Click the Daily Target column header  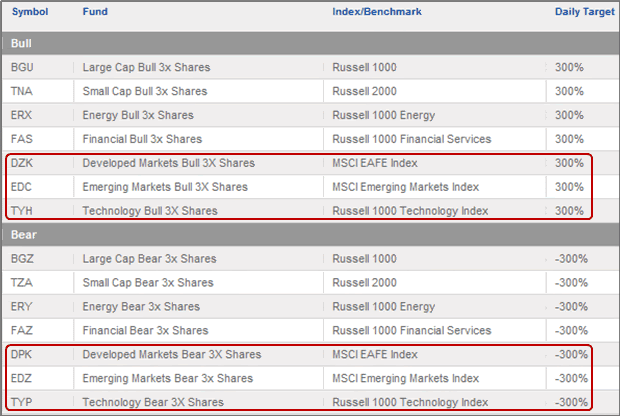coord(585,12)
